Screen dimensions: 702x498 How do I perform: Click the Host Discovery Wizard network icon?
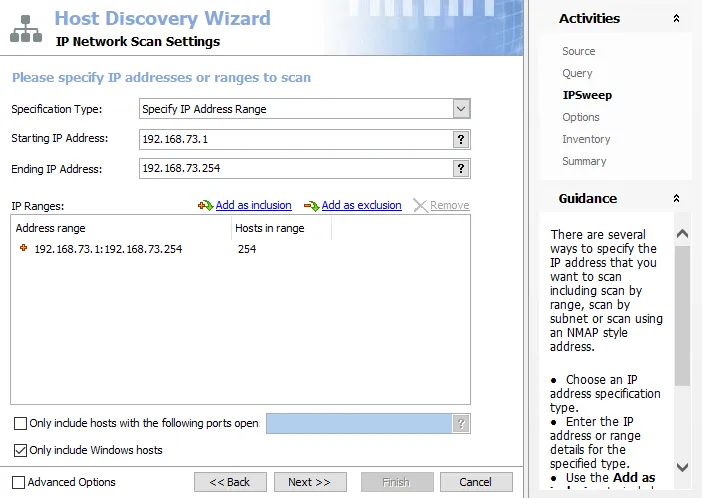click(x=26, y=29)
